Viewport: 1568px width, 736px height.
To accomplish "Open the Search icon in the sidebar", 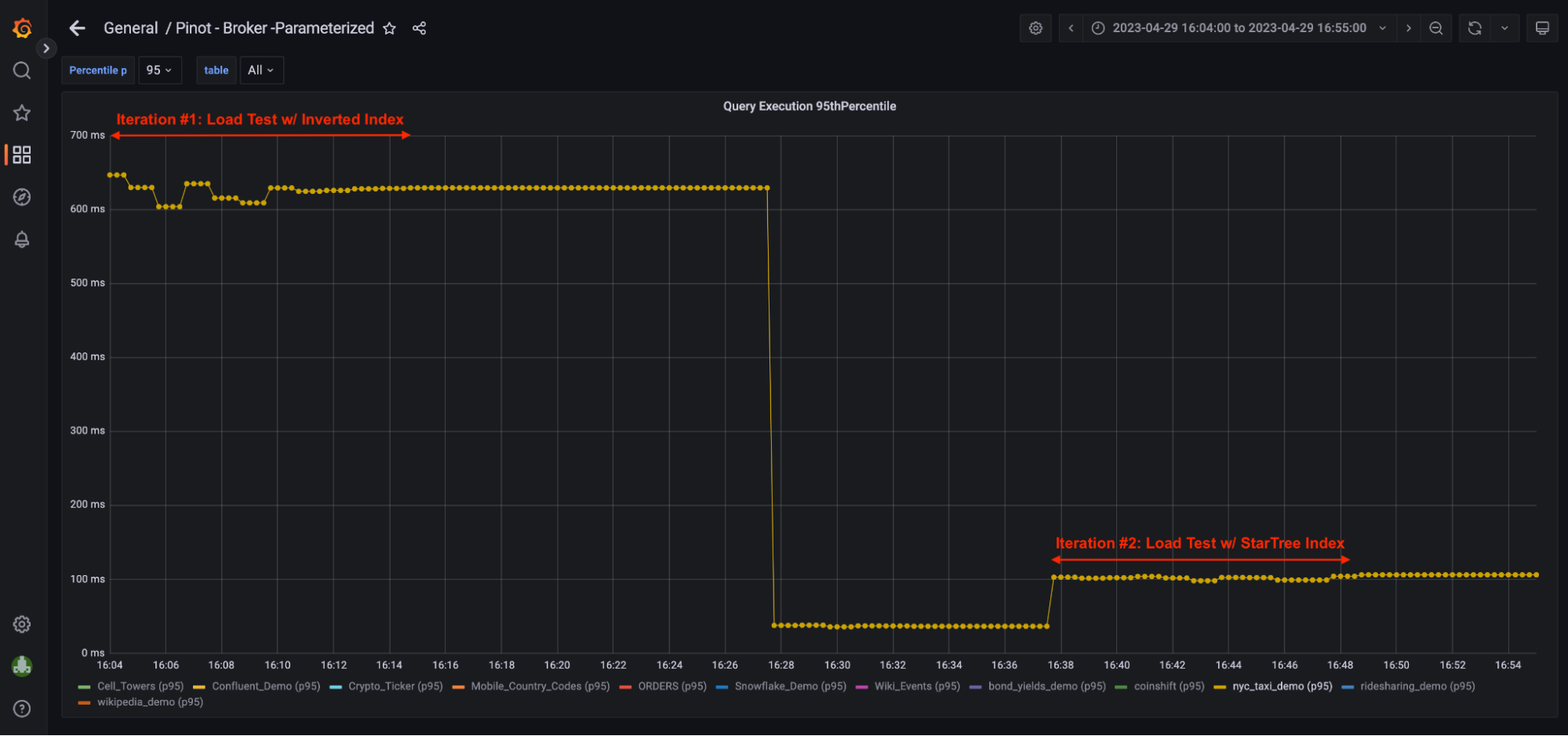I will [x=21, y=71].
